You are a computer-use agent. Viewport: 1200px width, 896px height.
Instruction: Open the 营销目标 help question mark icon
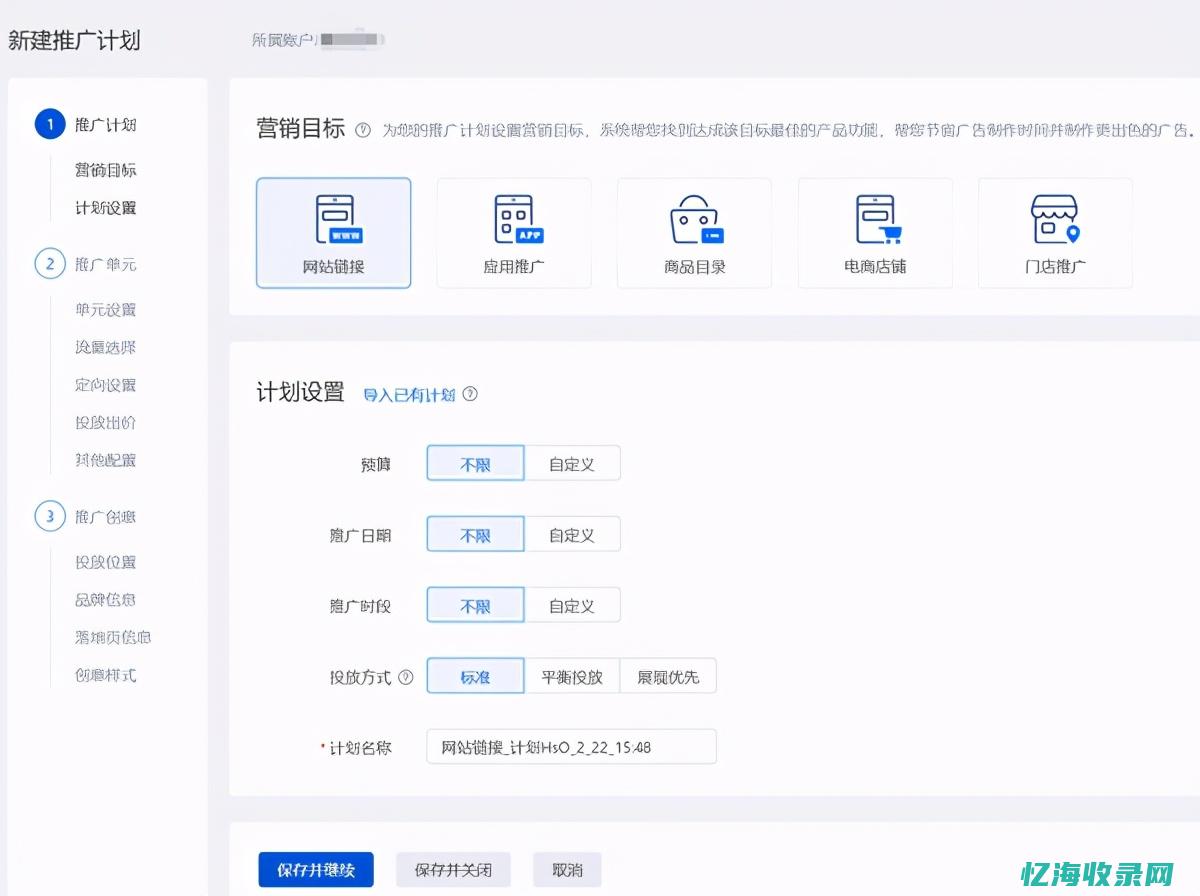pyautogui.click(x=364, y=128)
